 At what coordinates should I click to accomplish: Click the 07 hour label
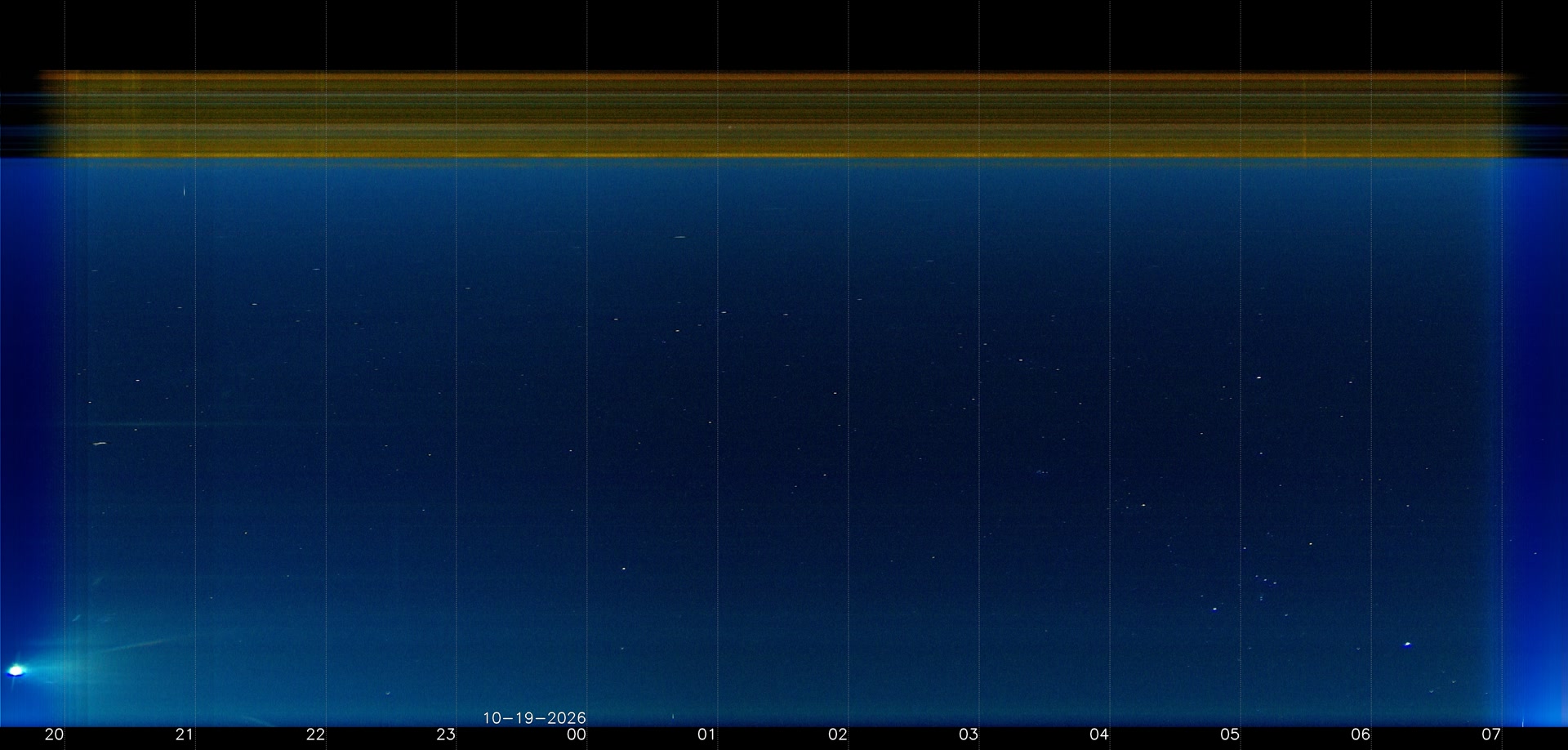1491,734
